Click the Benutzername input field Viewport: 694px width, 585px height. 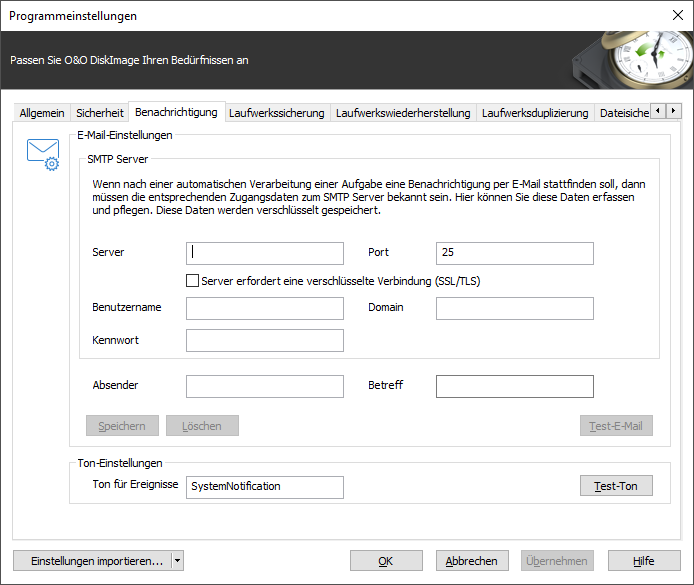[x=265, y=308]
